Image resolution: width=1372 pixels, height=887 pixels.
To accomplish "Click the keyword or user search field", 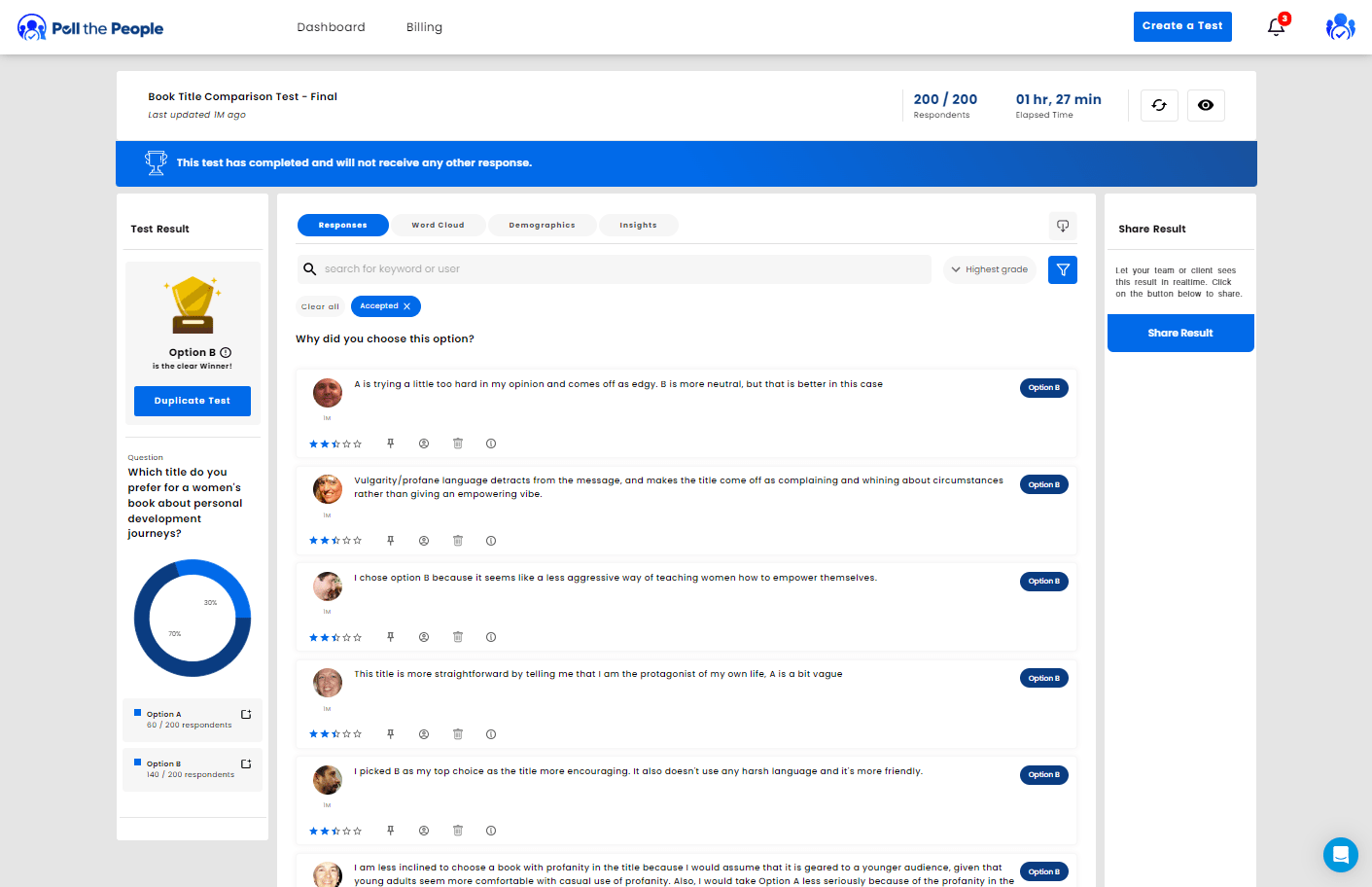I will point(622,269).
